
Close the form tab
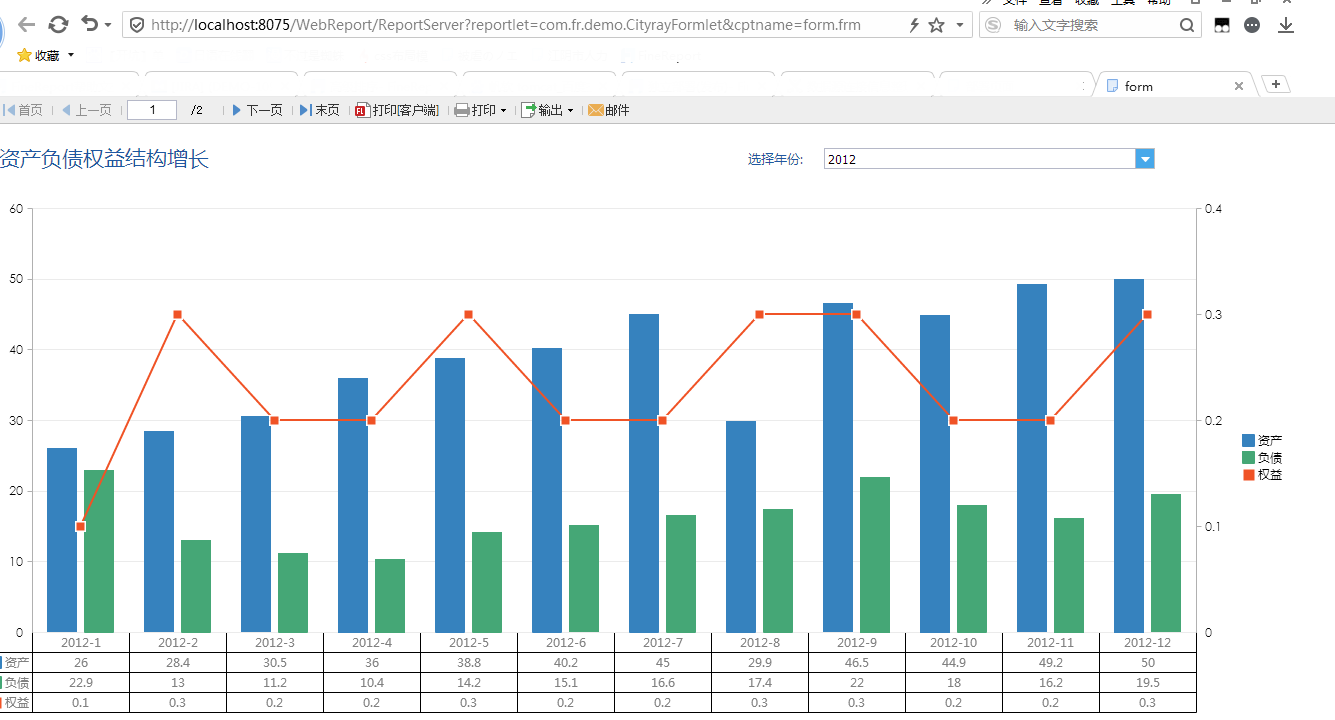pos(1239,86)
